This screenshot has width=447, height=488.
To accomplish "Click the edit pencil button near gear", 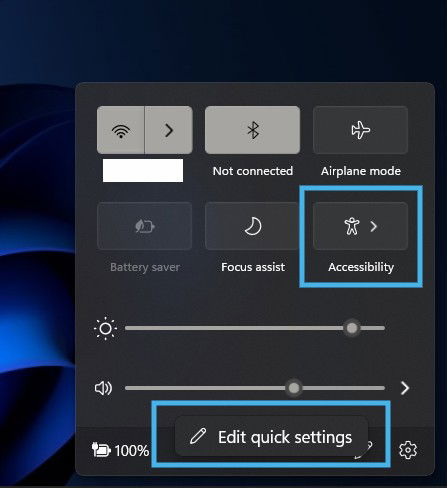I will point(365,450).
